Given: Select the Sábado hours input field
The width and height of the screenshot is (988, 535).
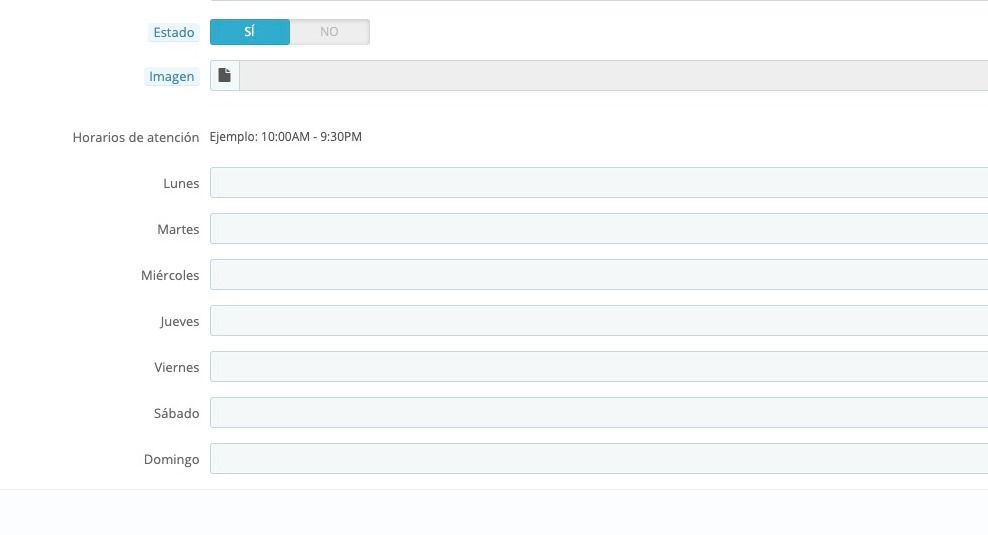Looking at the screenshot, I should (x=599, y=413).
